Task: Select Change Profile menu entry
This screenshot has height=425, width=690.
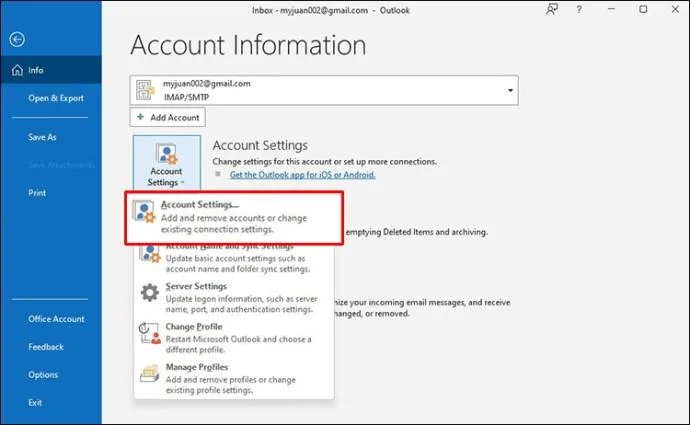Action: click(x=234, y=338)
